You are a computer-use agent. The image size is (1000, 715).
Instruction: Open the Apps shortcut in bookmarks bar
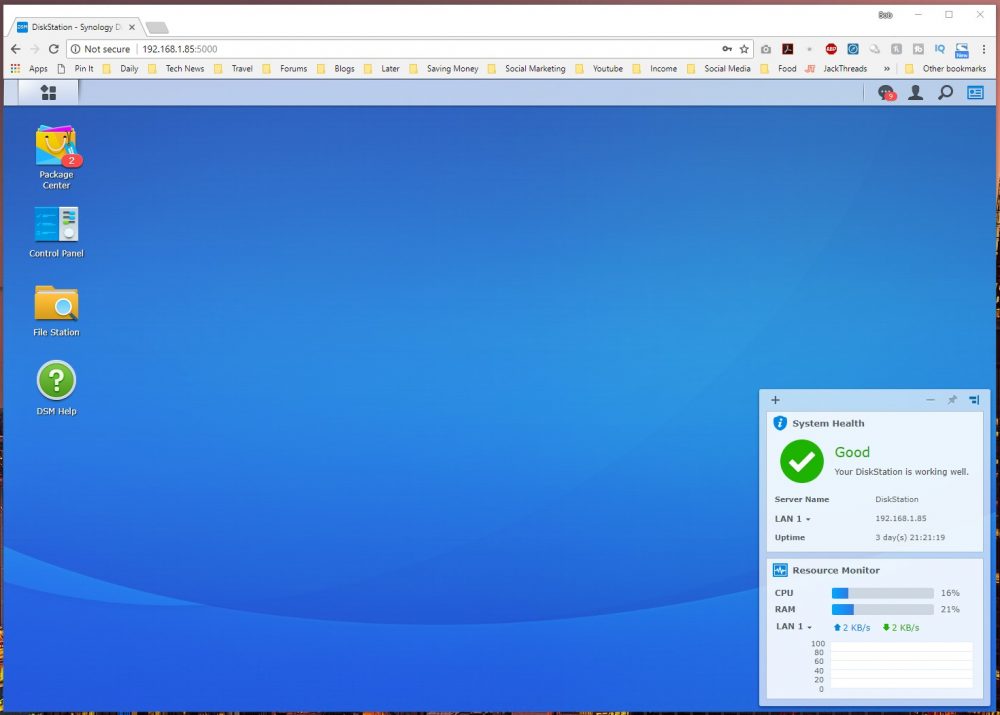pyautogui.click(x=29, y=68)
